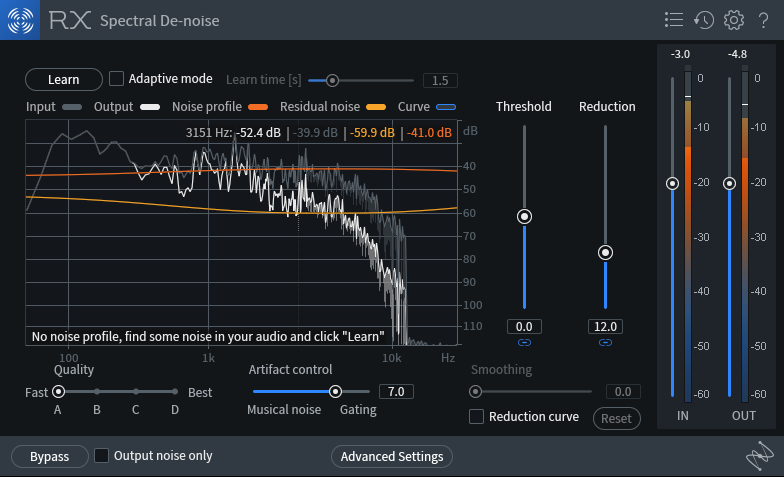The height and width of the screenshot is (477, 784).
Task: Select Quality option A
Action: [x=58, y=392]
